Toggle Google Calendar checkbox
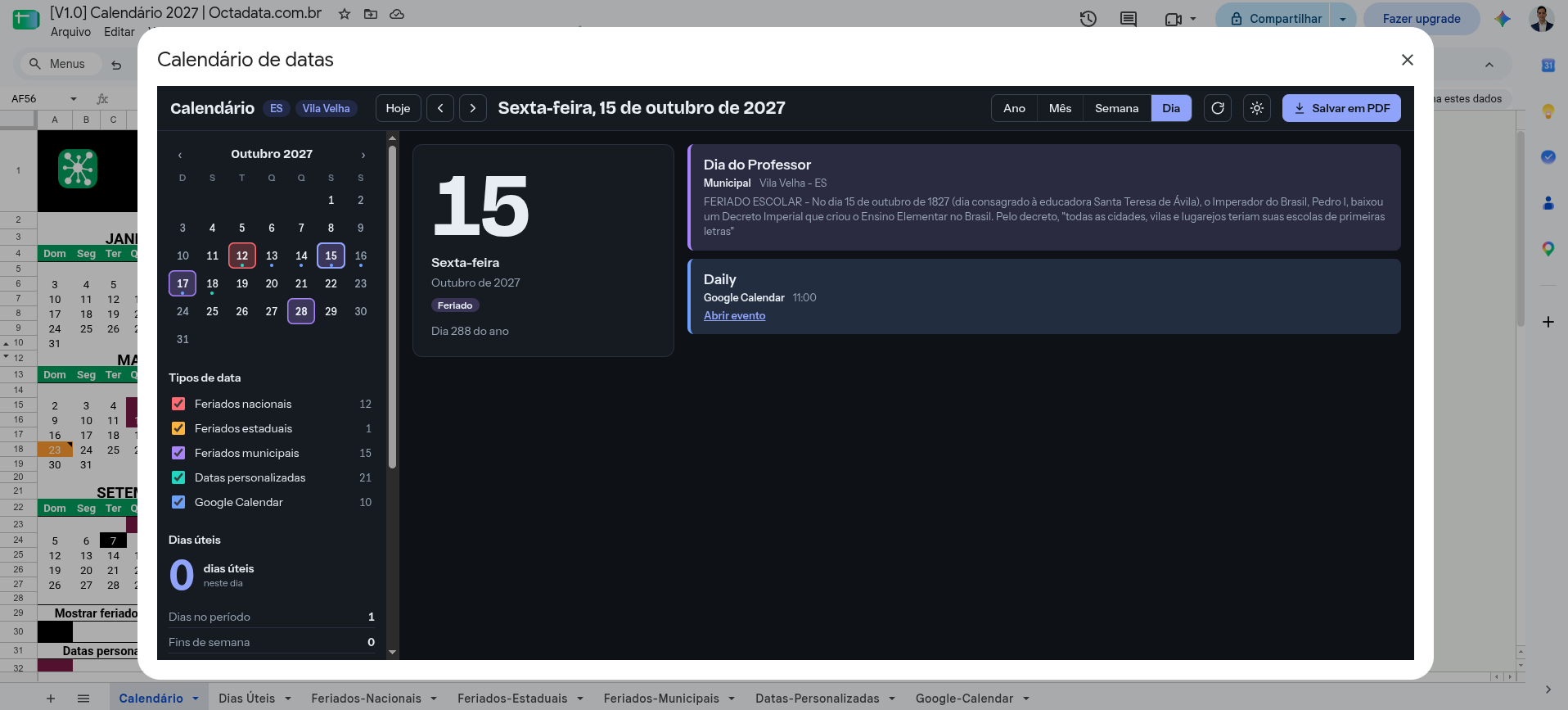 click(178, 502)
